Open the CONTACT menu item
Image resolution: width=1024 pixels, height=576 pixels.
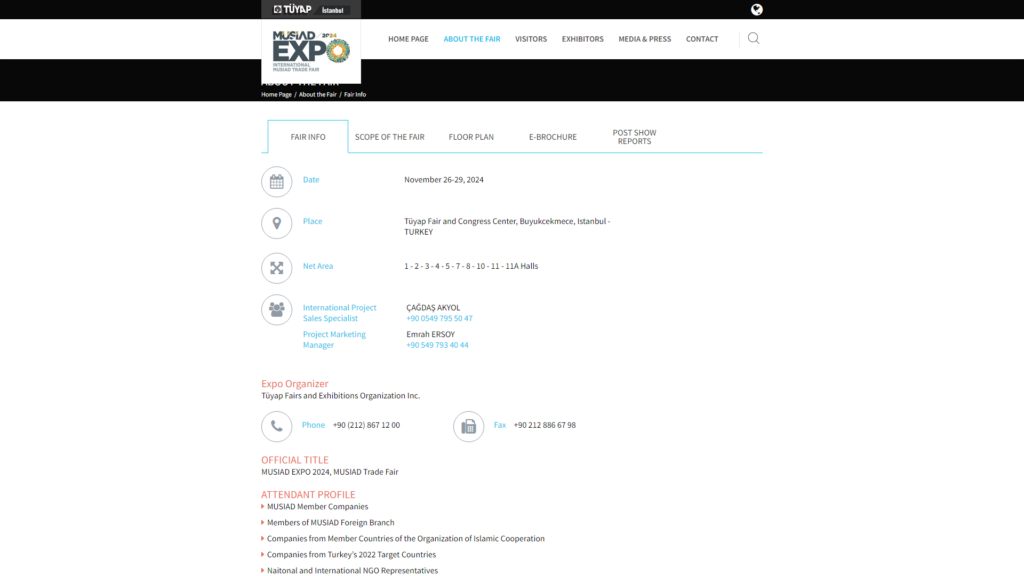click(x=702, y=39)
